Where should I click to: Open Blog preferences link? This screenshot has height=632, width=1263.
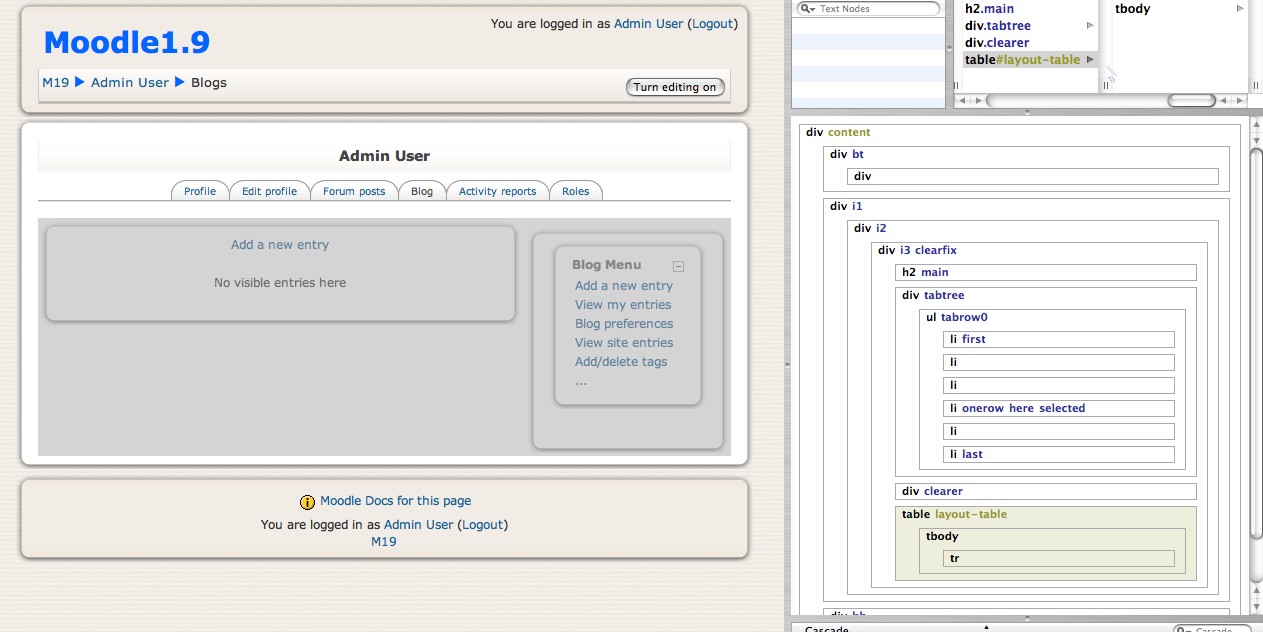tap(624, 323)
